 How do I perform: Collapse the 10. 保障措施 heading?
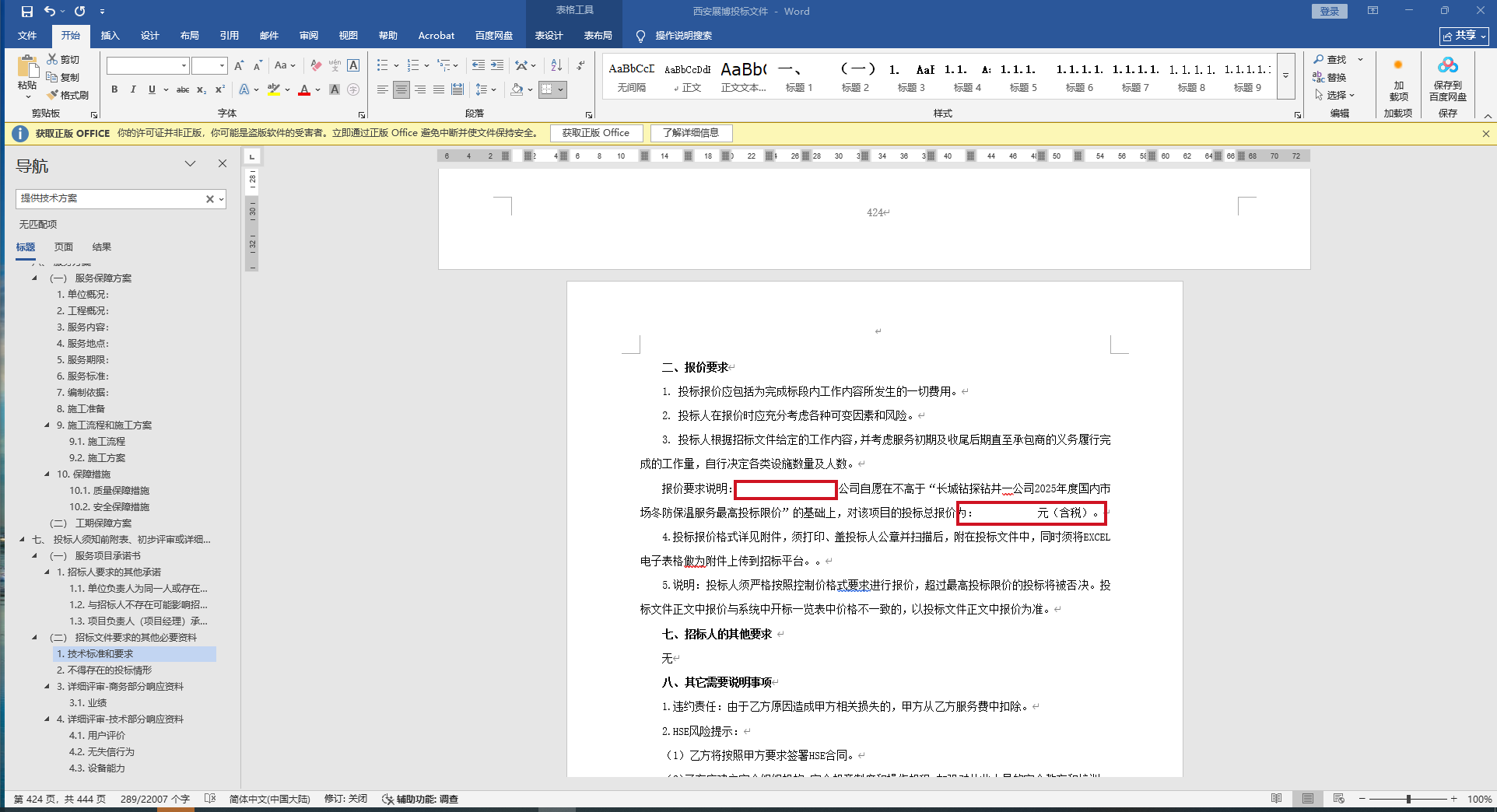click(x=47, y=474)
